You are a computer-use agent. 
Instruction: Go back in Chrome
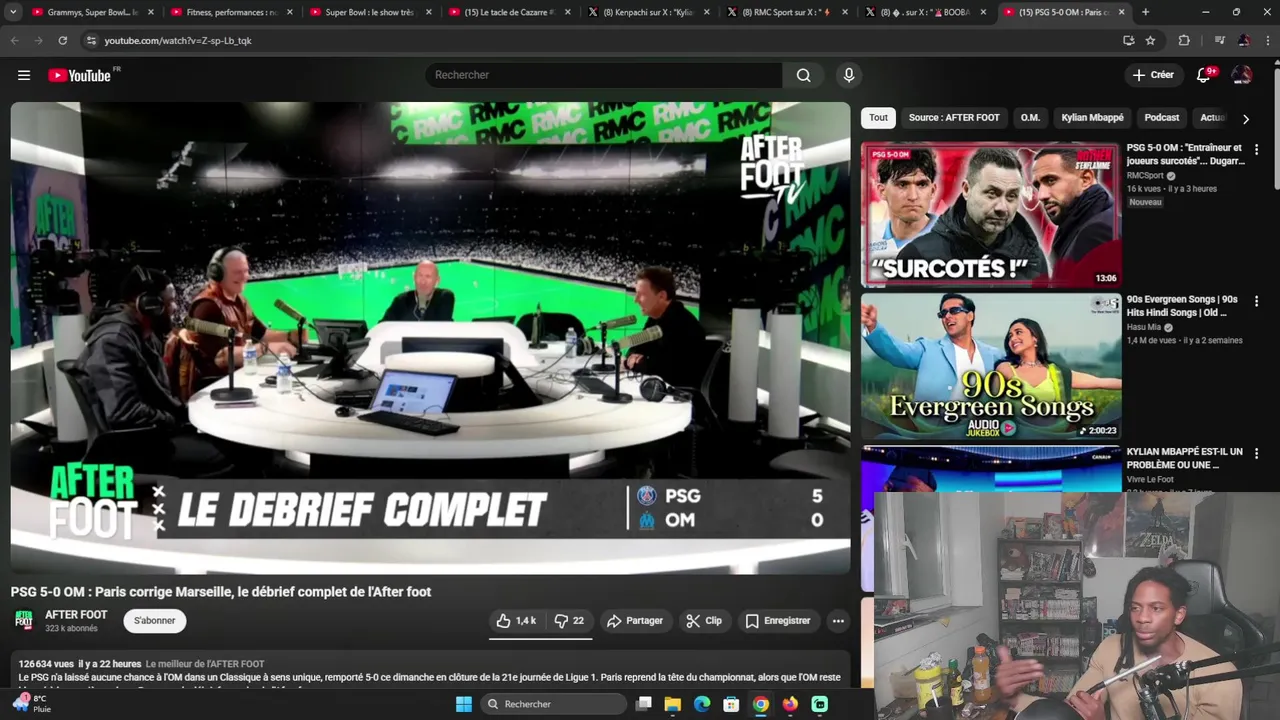coord(14,40)
